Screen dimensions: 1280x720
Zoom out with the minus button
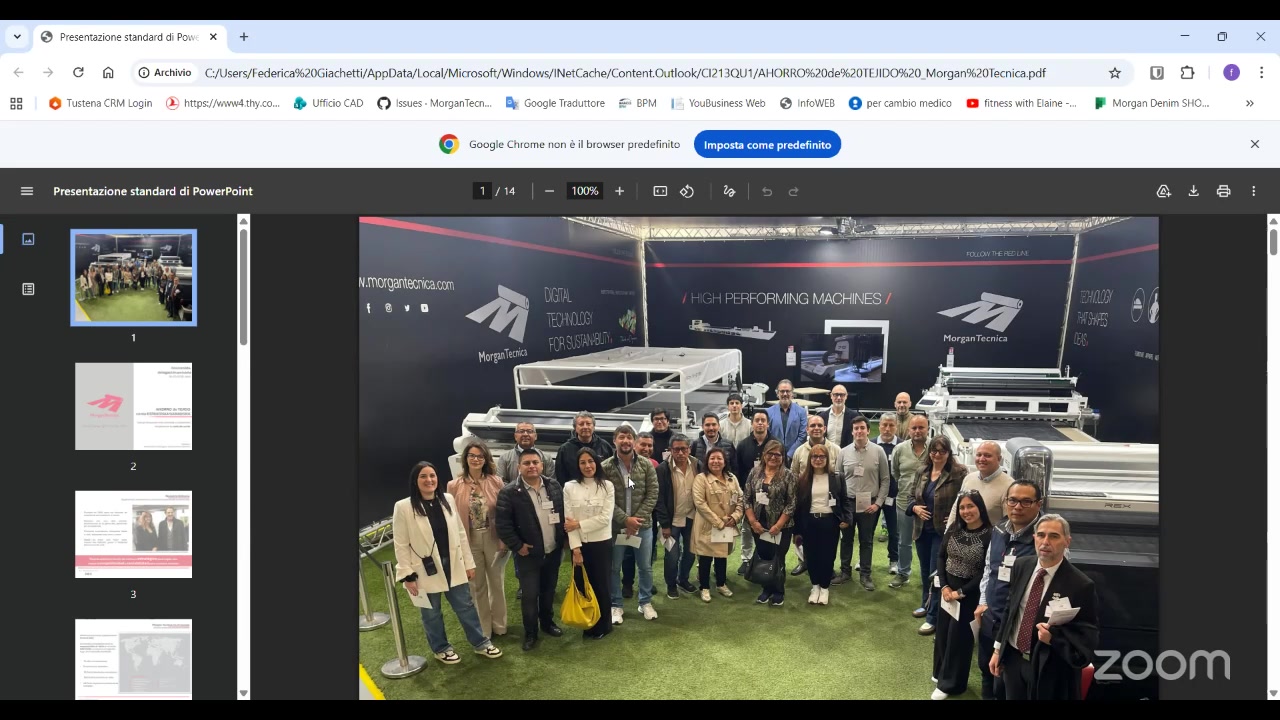click(x=549, y=191)
